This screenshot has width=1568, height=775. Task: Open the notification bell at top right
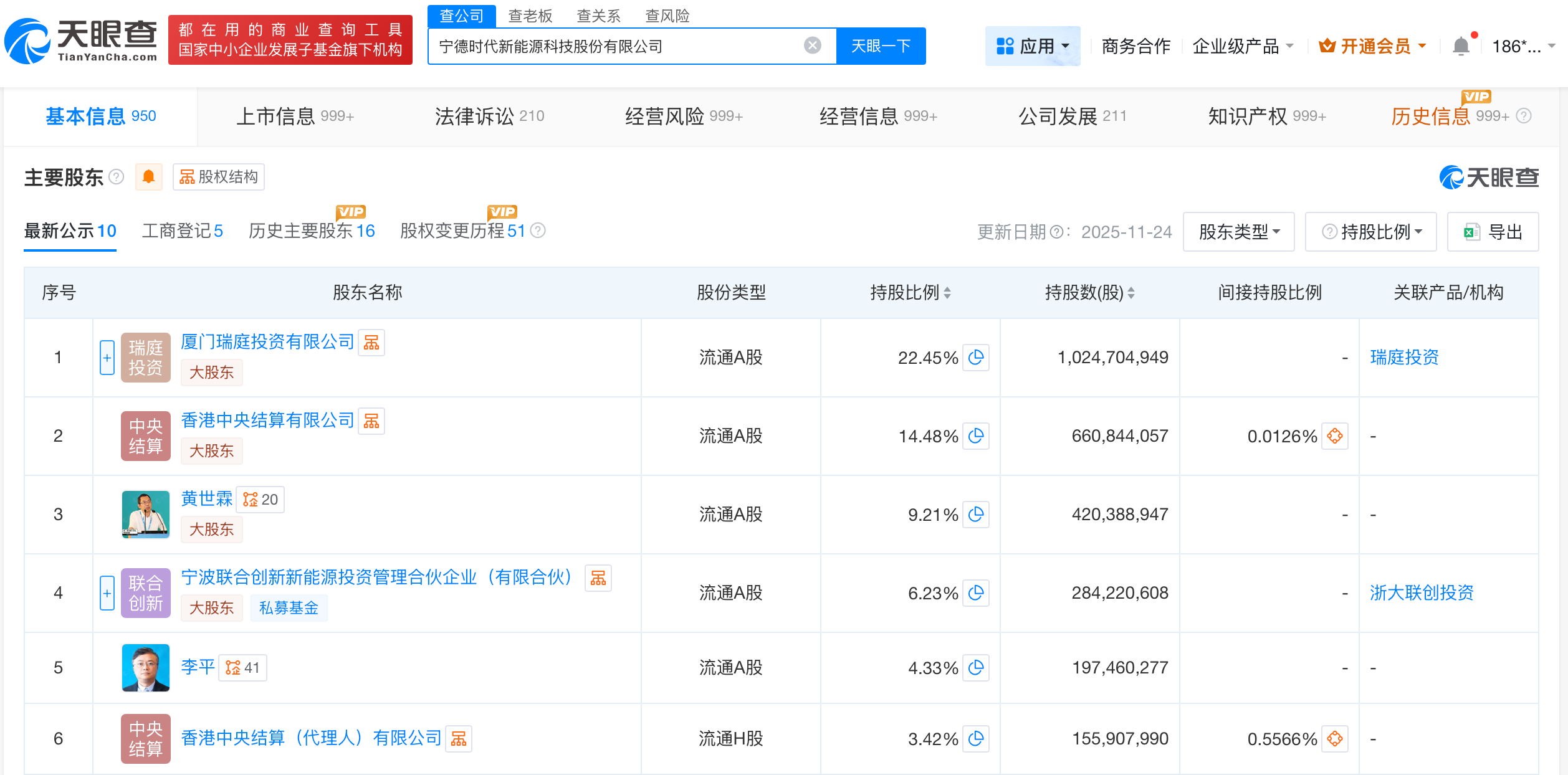click(x=1460, y=45)
